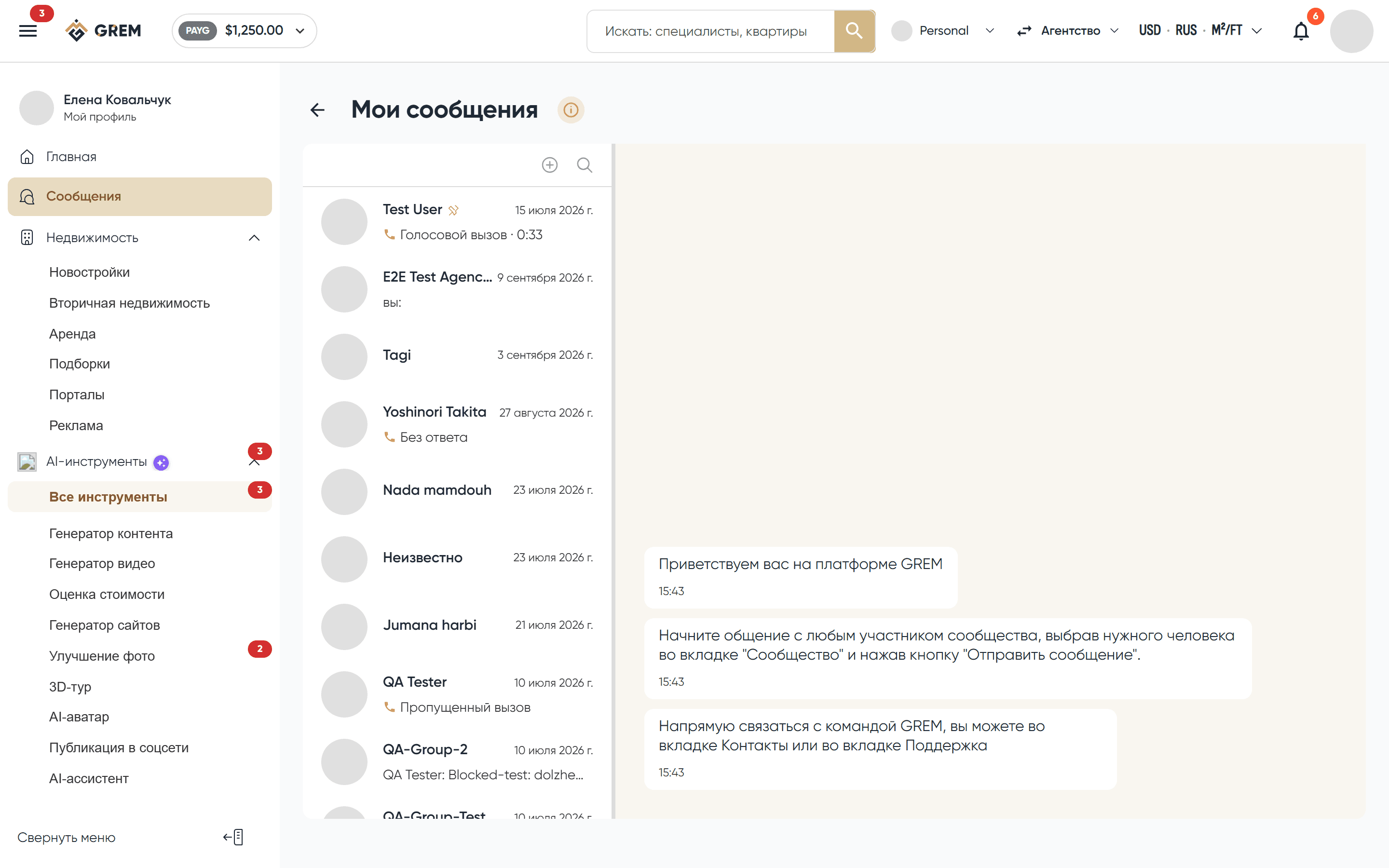Select Сообщения in the sidebar
This screenshot has width=1389, height=868.
click(139, 196)
